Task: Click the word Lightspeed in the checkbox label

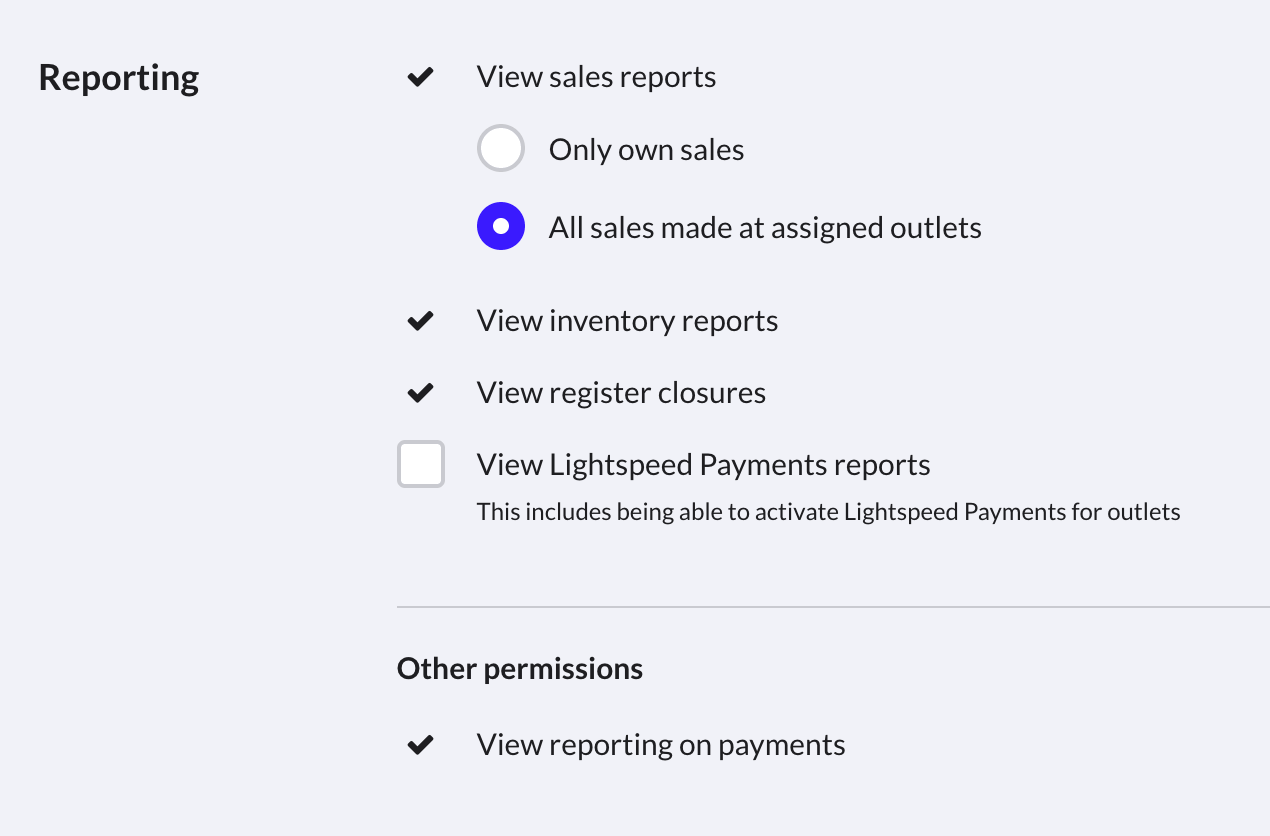Action: [x=620, y=465]
